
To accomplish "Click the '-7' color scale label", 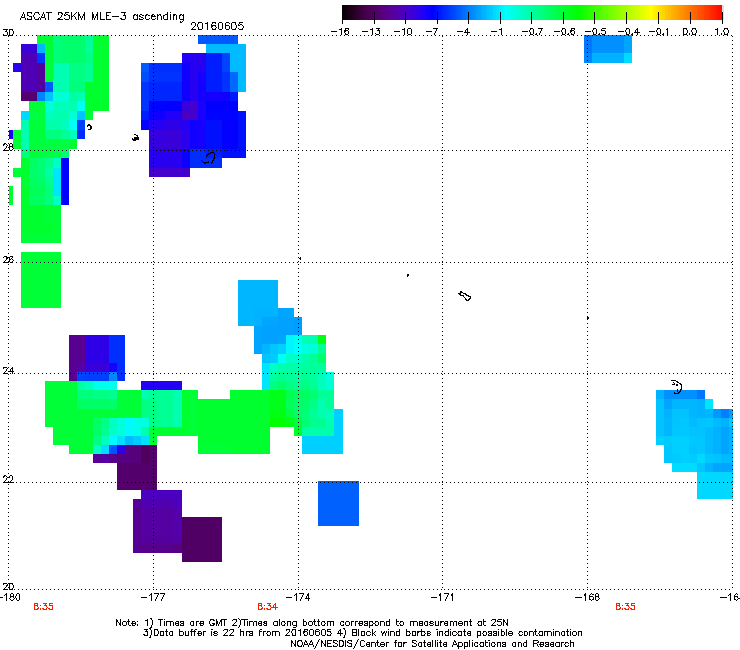I will tap(433, 32).
